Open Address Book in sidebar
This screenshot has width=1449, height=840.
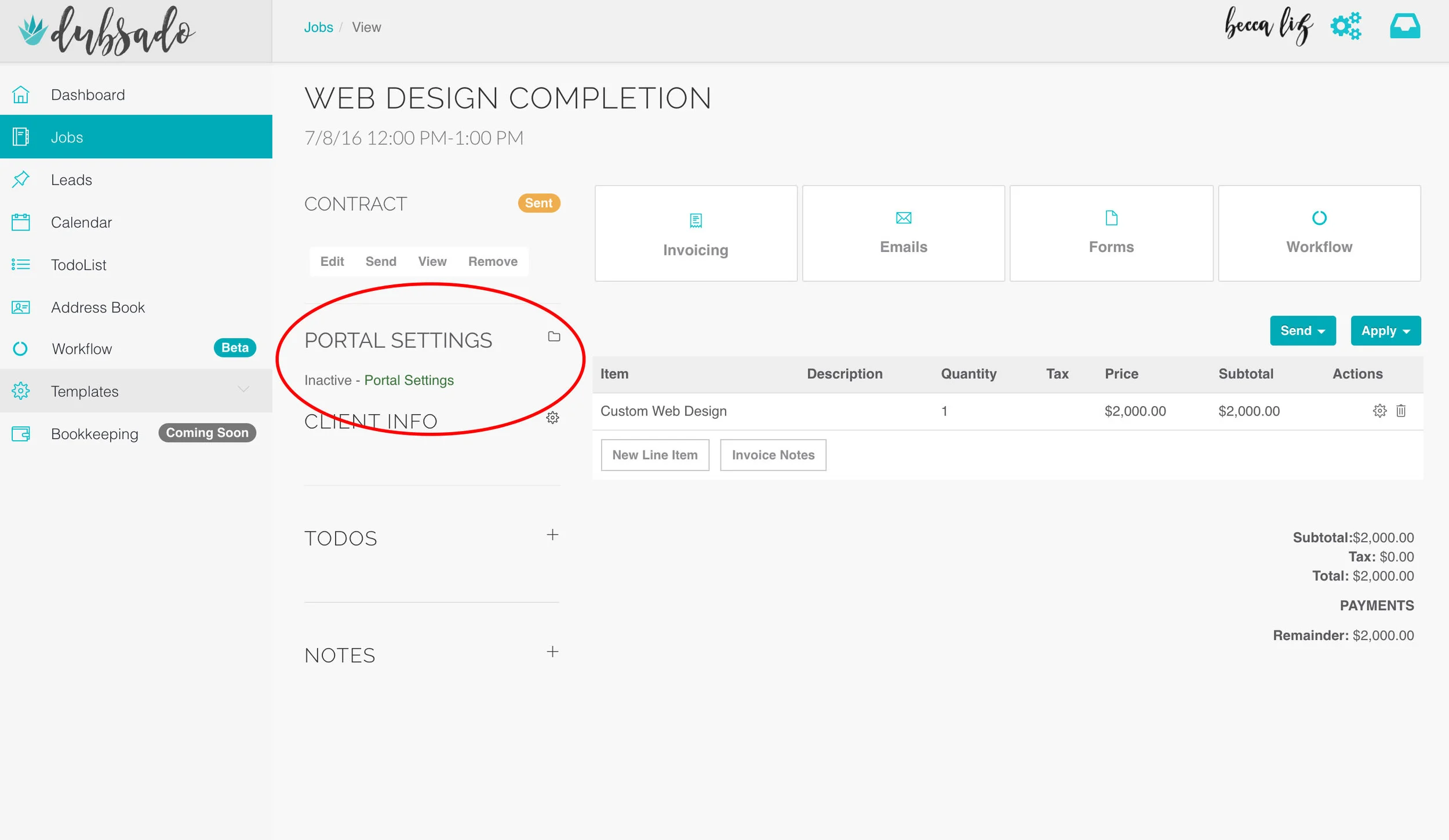click(x=97, y=308)
